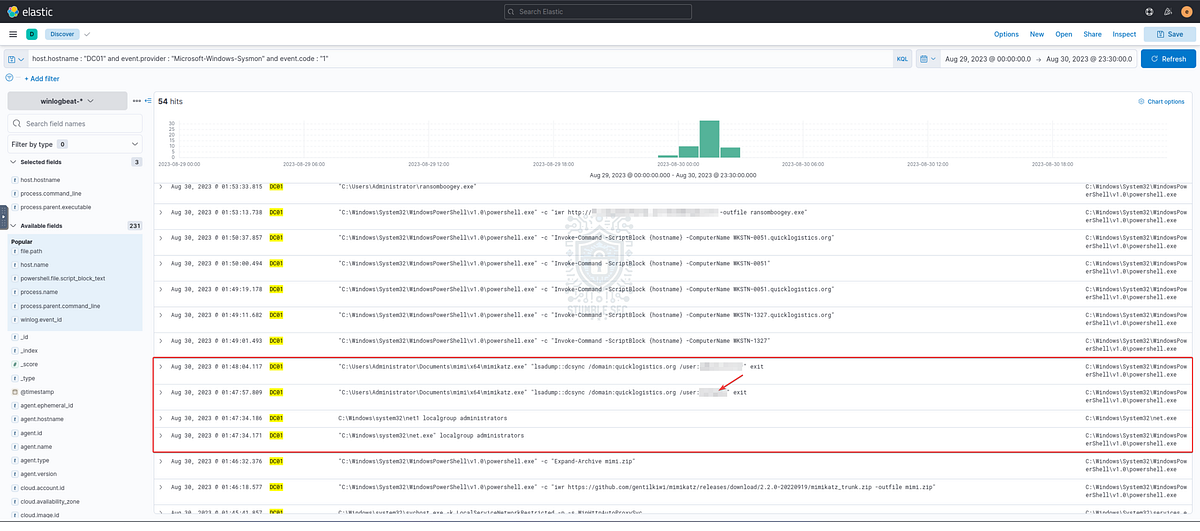
Task: Click the agent.hostname field type icon
Action: tap(14, 419)
